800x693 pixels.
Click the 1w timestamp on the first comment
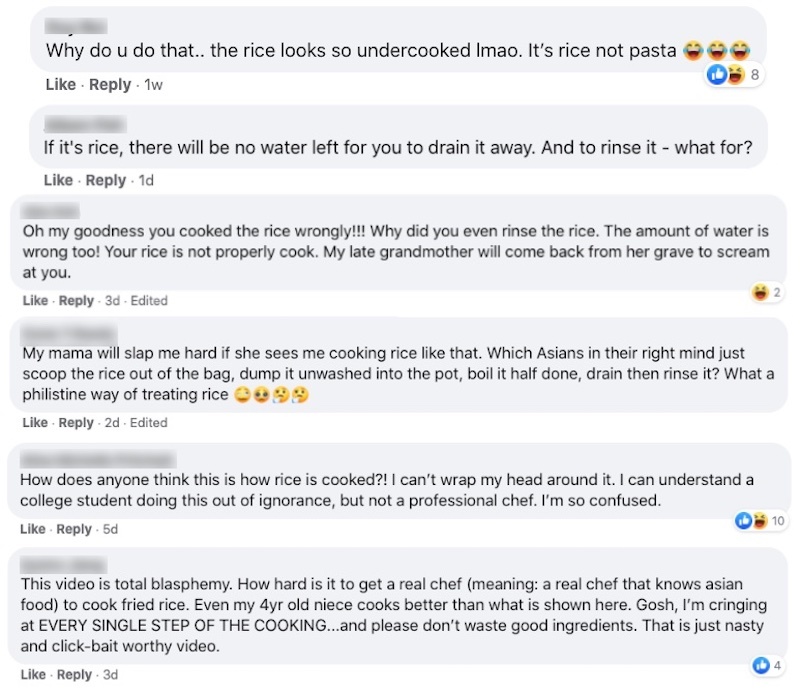153,85
